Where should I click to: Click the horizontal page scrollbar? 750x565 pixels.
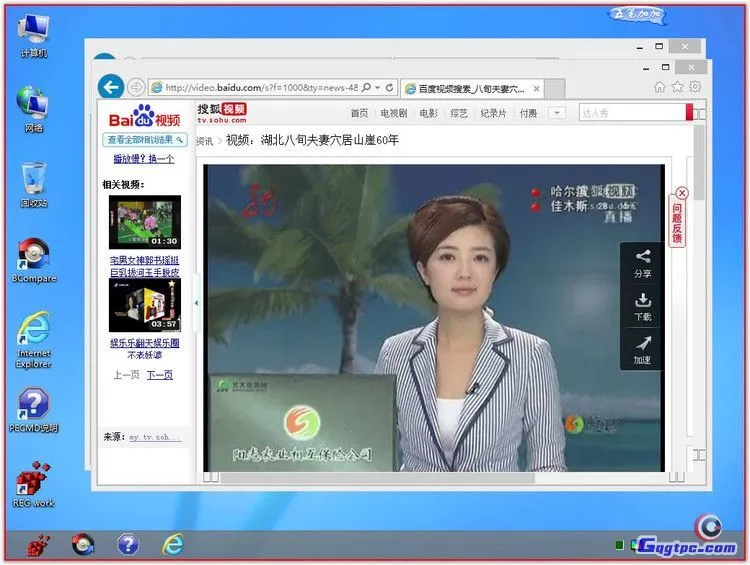point(377,477)
